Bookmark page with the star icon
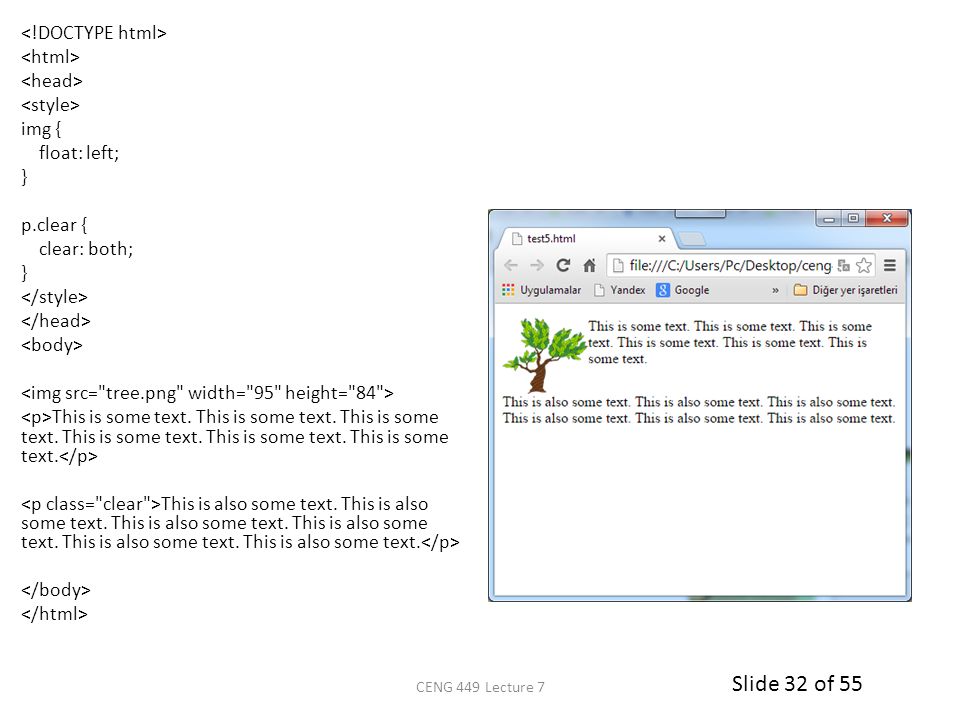Viewport: 960px width, 720px height. [863, 265]
